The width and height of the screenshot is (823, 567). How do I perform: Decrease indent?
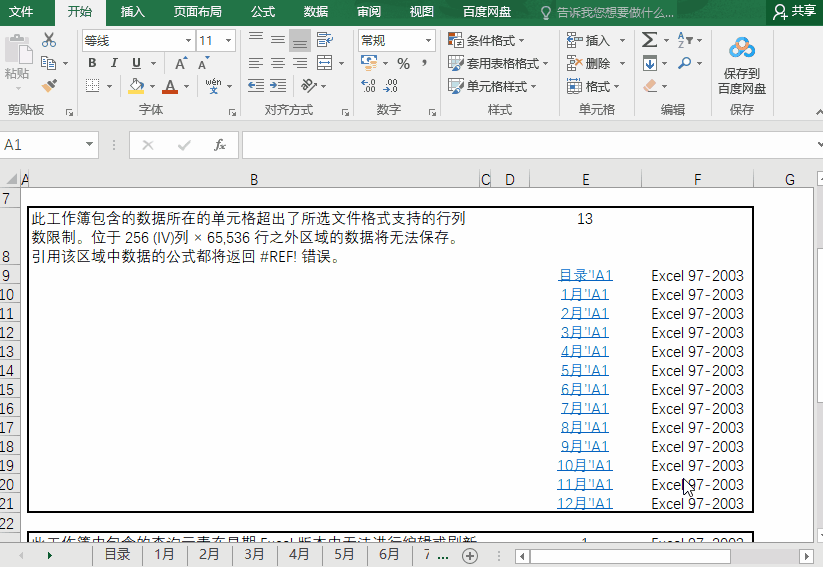[256, 86]
